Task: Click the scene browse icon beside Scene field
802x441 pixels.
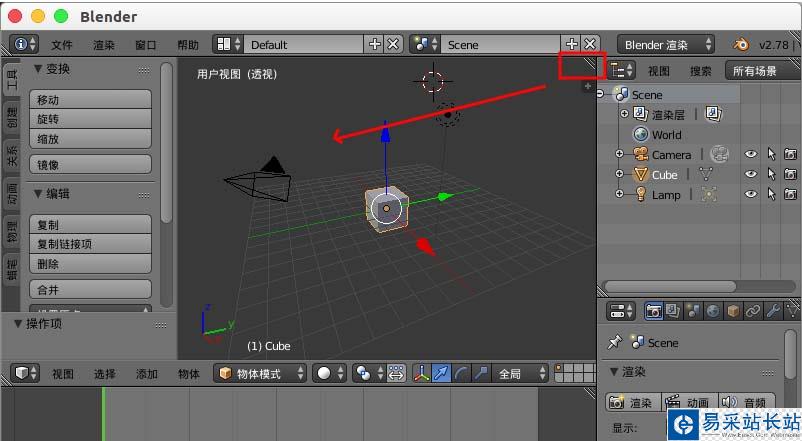Action: [x=426, y=45]
